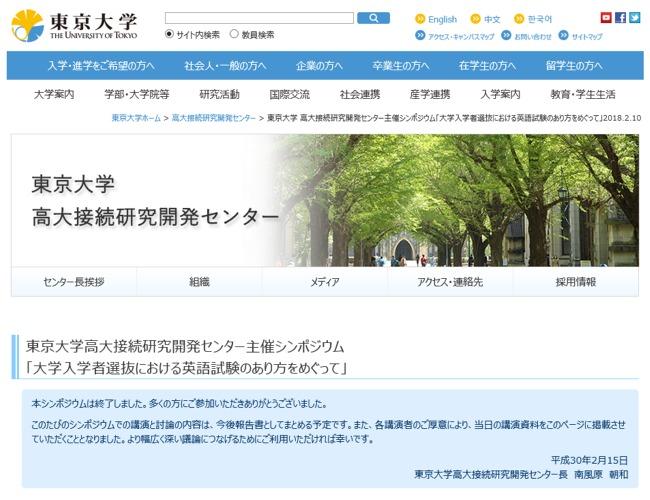Open お問い合わせ link
Viewport: 650px width, 500px height.
533,36
